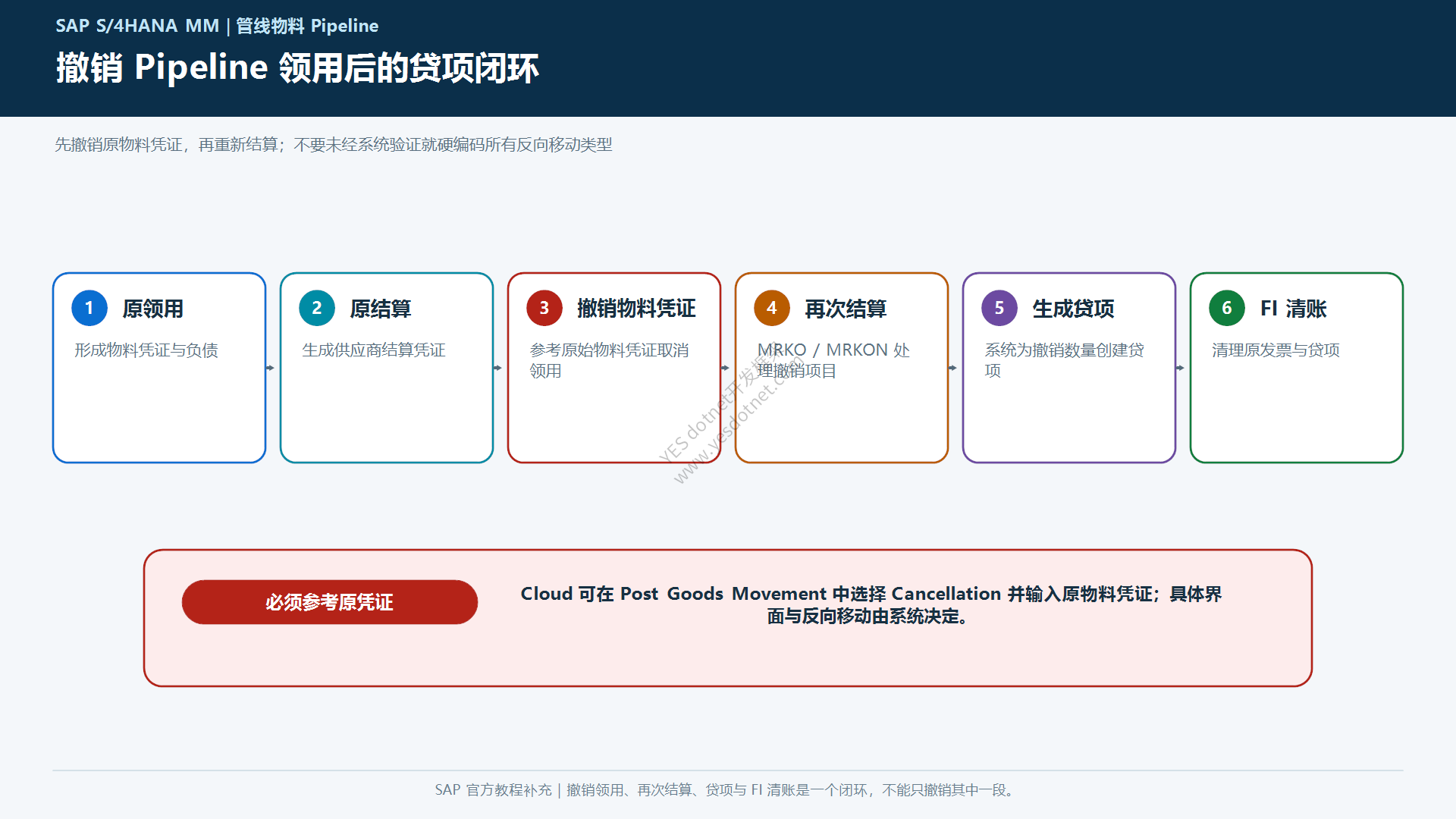Click the 必须参考原凭证 red pill button
This screenshot has width=1456, height=819.
pyautogui.click(x=330, y=602)
